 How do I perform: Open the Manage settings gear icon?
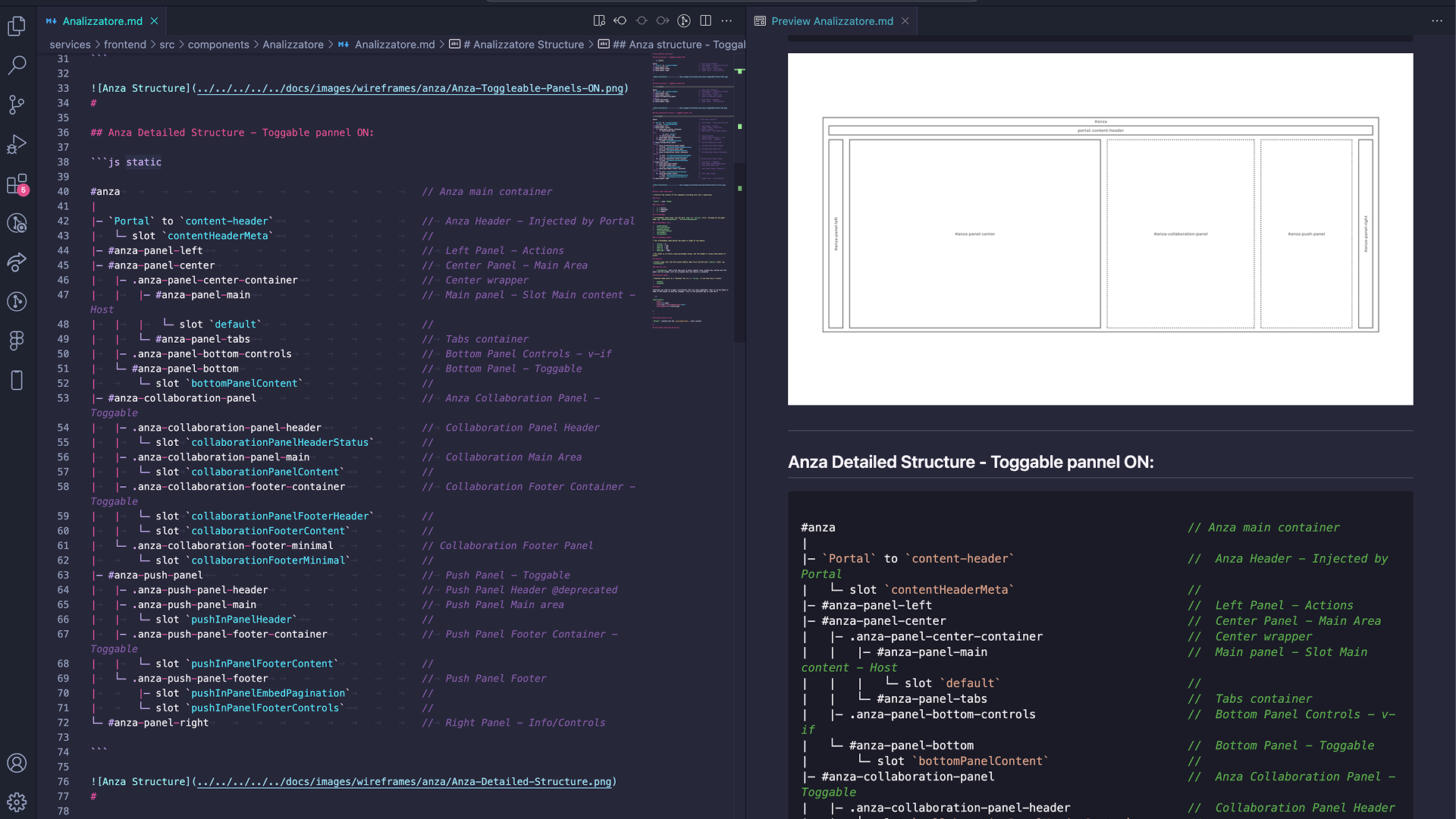coord(17,802)
